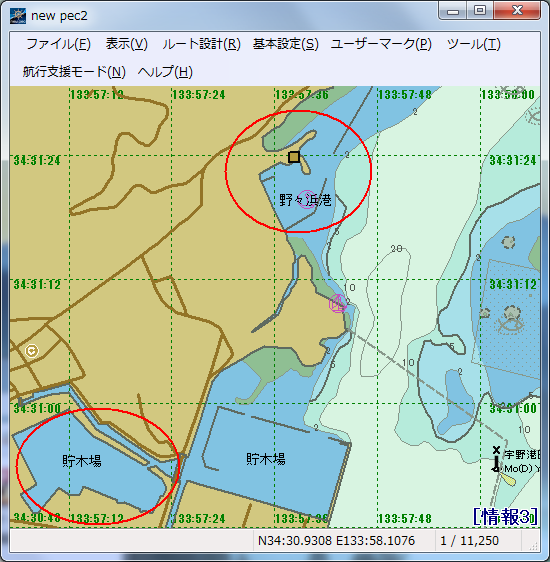Click the new pec2 application icon in title bar
This screenshot has width=550, height=562.
click(18, 16)
